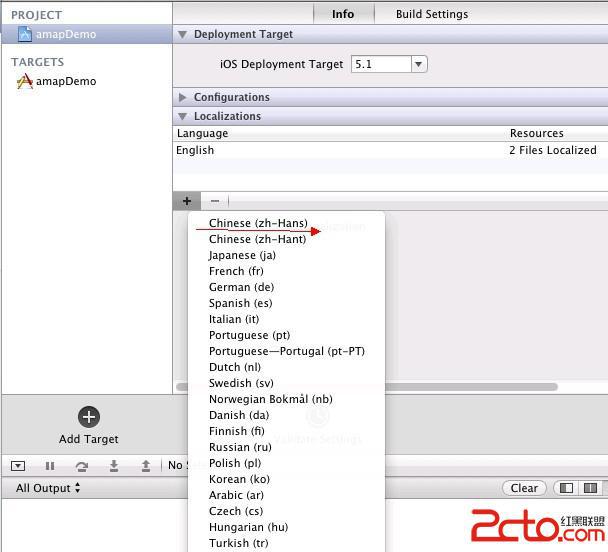Choose Polish (pl) from the menu
Viewport: 608px width, 552px height.
point(286,463)
